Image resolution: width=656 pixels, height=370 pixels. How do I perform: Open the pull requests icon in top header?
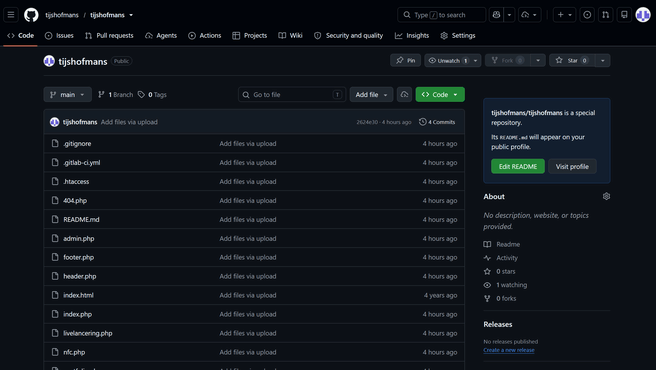tap(605, 15)
